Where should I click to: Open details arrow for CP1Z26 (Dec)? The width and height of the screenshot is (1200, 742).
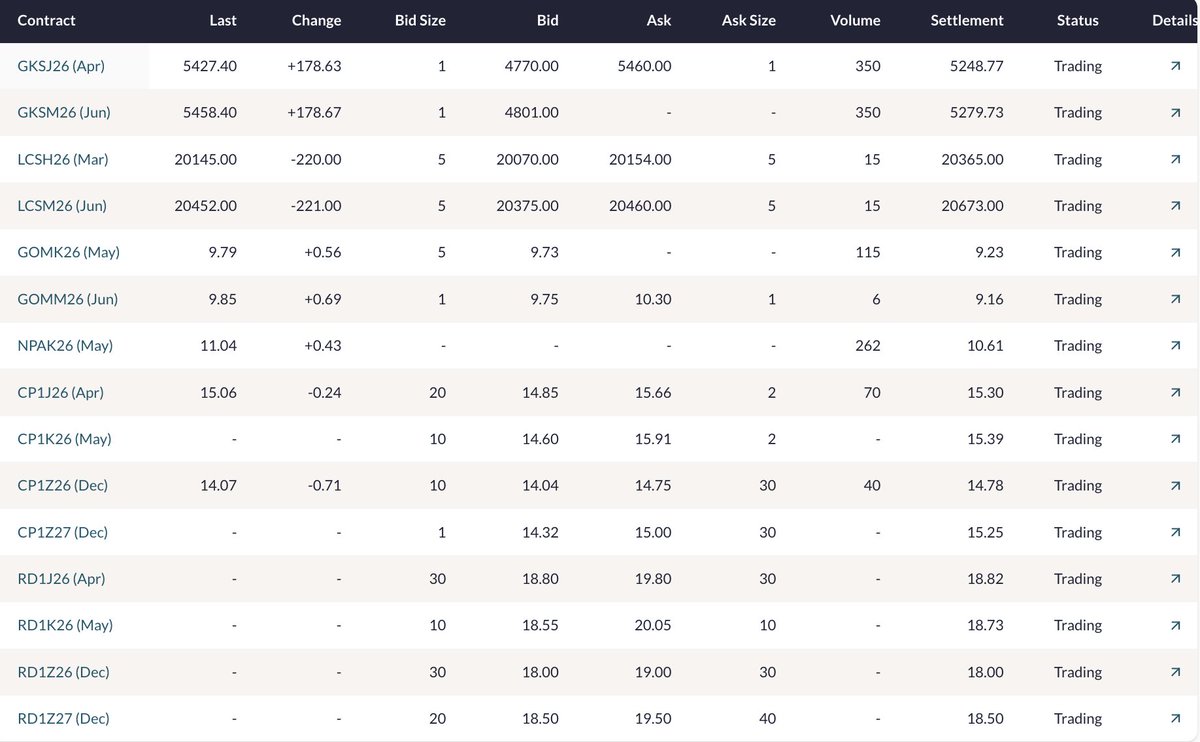pyautogui.click(x=1174, y=485)
